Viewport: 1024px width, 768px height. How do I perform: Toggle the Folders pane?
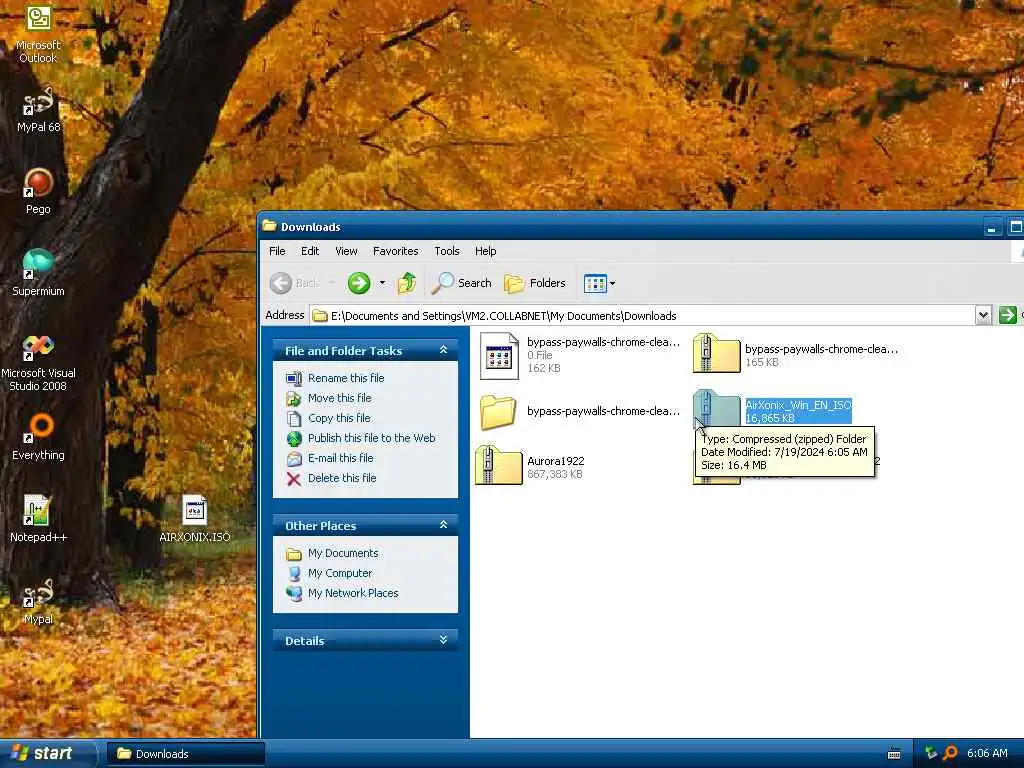click(x=535, y=283)
